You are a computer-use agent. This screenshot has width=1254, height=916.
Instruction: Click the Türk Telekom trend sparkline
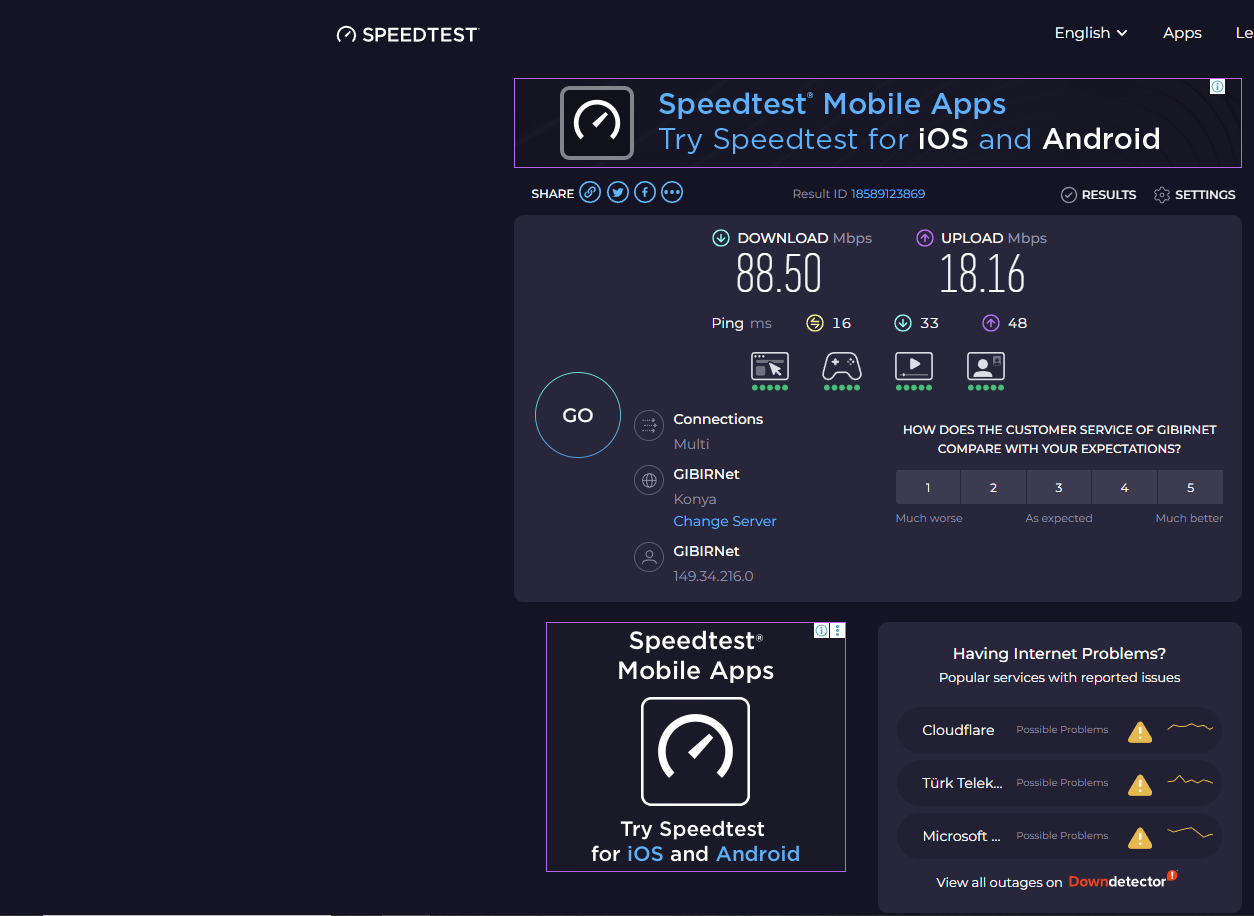coord(1190,780)
